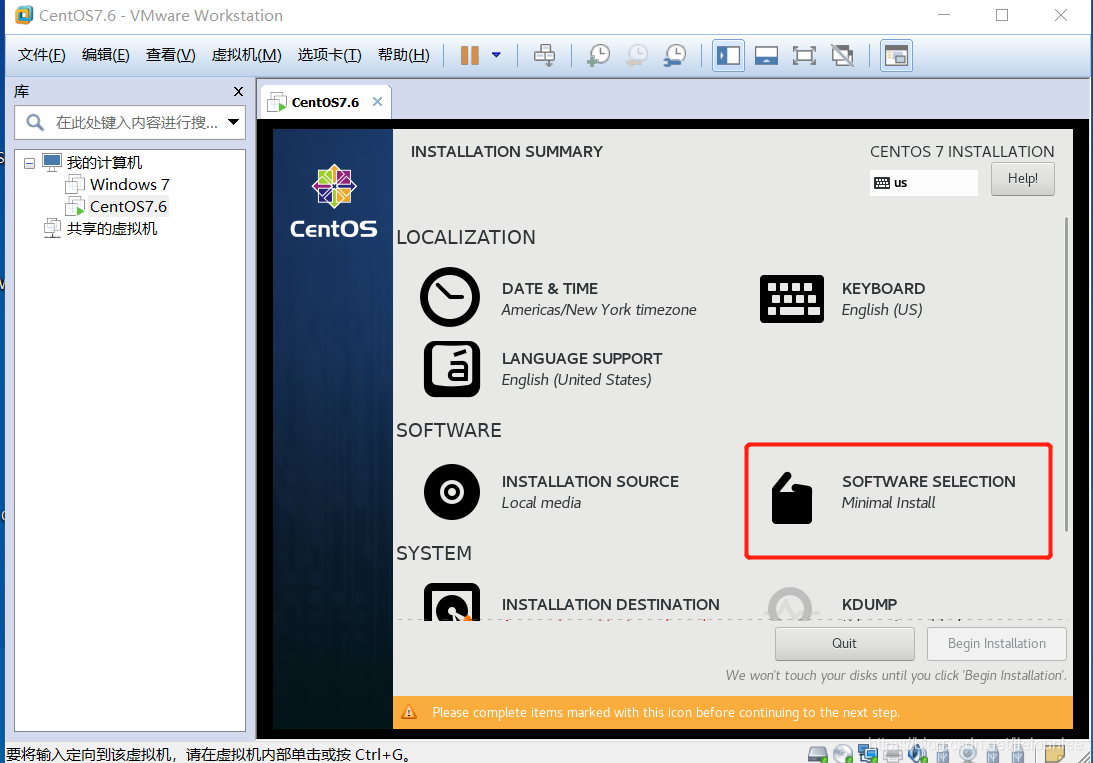The height and width of the screenshot is (763, 1093).
Task: Take a snapshot of the virtual machine
Action: pyautogui.click(x=598, y=55)
